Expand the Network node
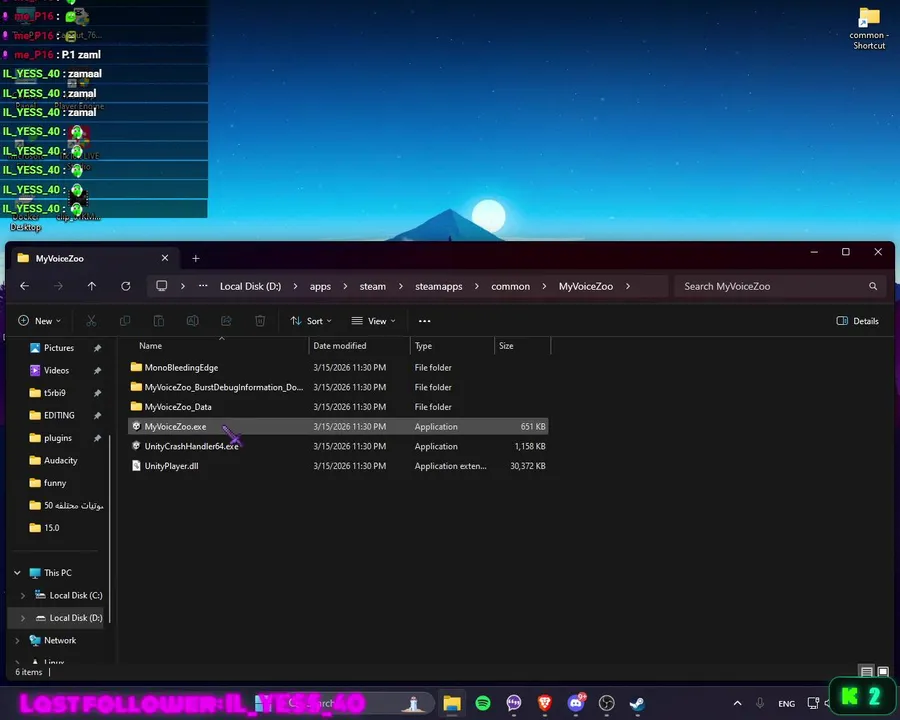Screen dimensions: 900x720 point(18,640)
